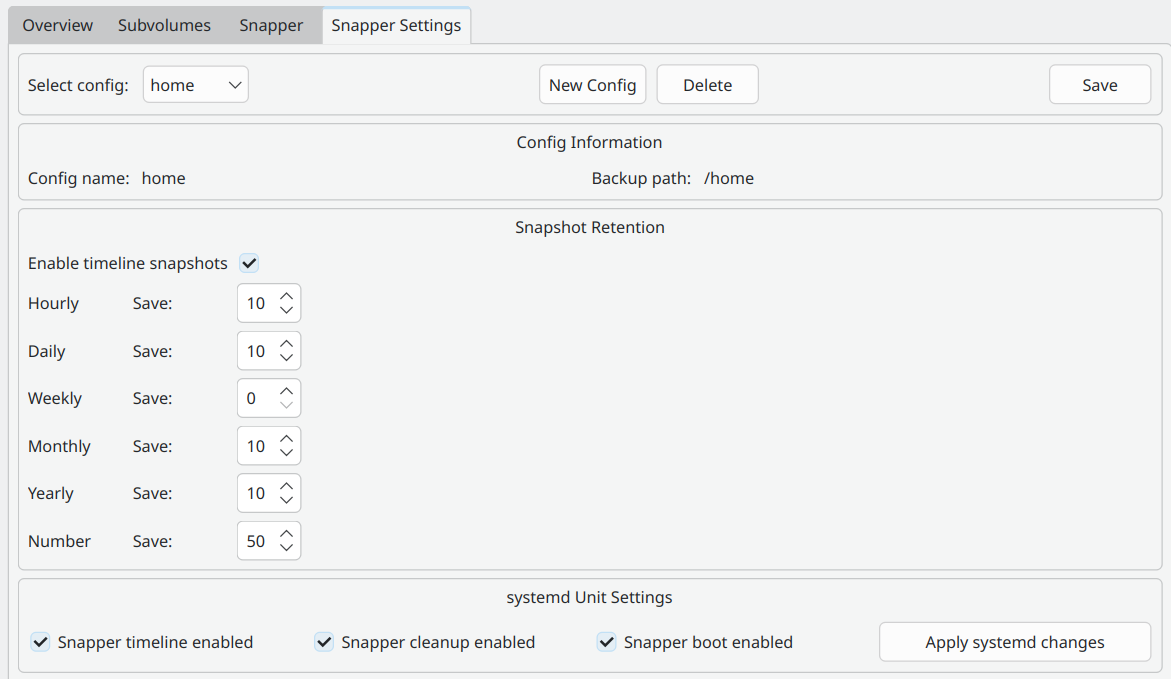Screen dimensions: 1171x679
Task: Disable Snapper boot enabled
Action: (x=607, y=641)
